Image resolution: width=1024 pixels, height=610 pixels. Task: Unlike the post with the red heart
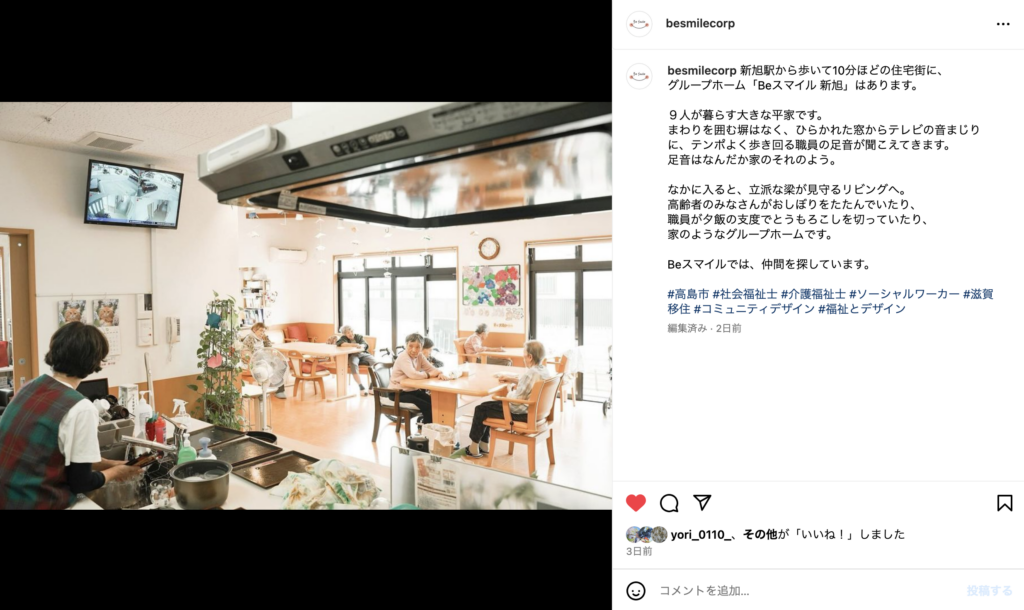click(635, 502)
